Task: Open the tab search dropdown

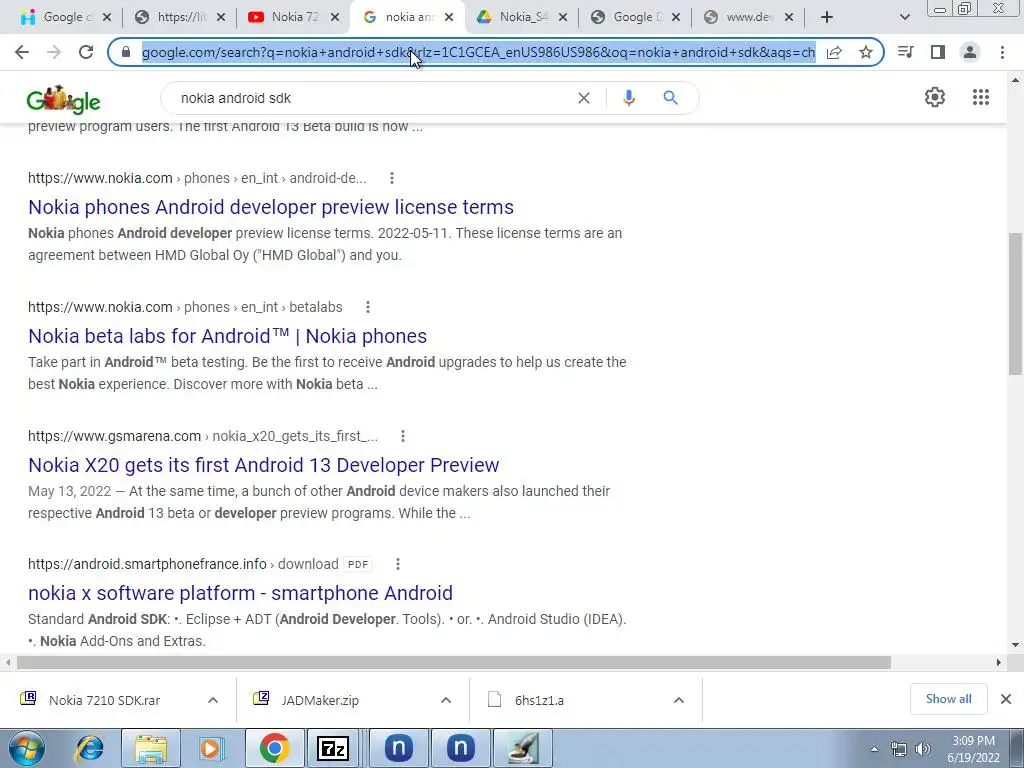Action: (x=904, y=17)
